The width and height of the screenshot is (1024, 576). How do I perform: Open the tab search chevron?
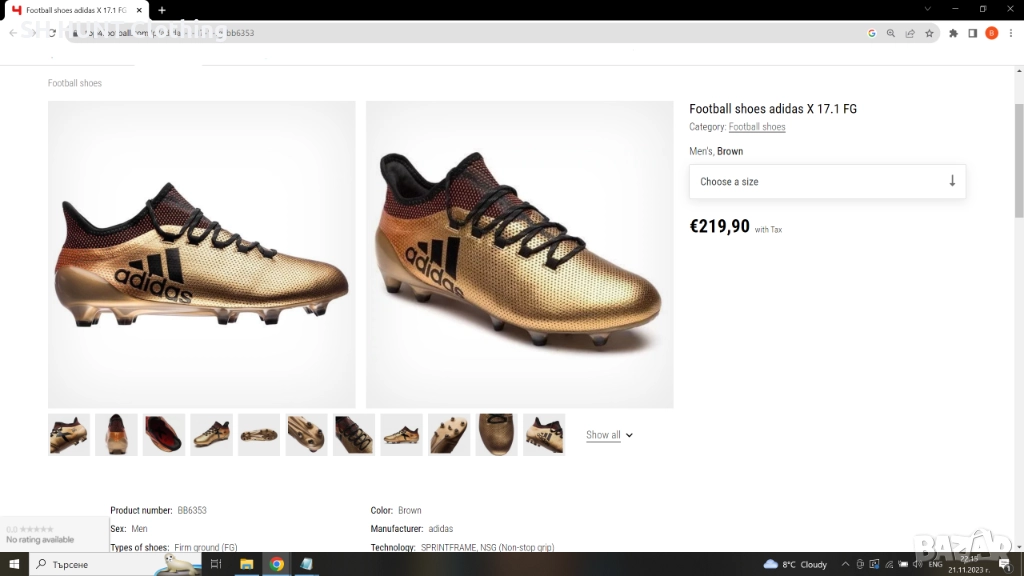[x=927, y=9]
